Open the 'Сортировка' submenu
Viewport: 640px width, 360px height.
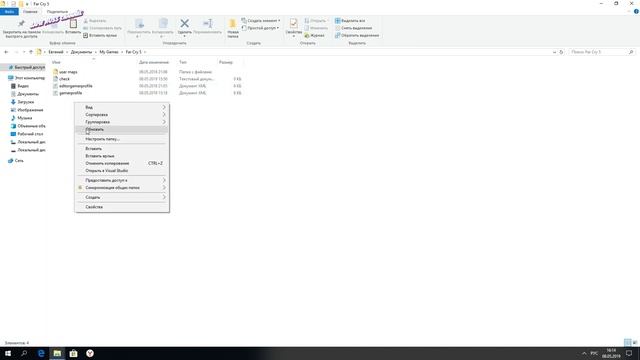pos(122,115)
